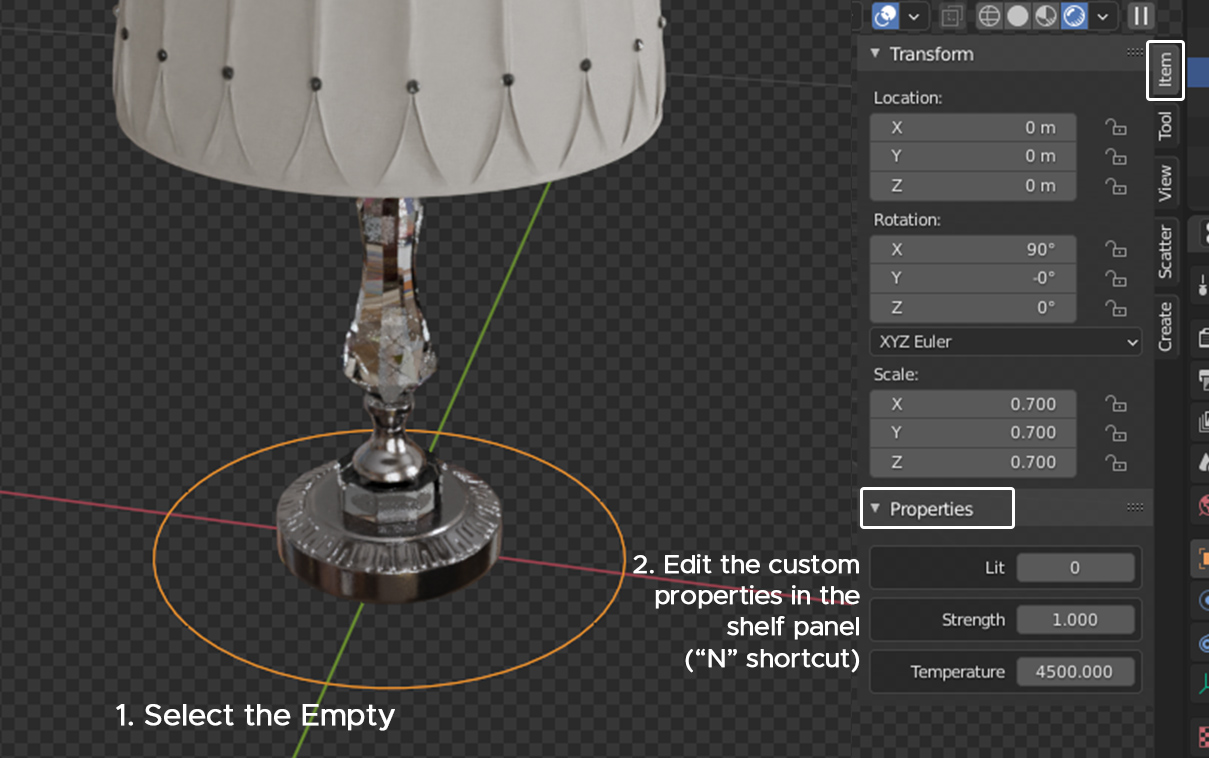The height and width of the screenshot is (758, 1209).
Task: Open the Scatter sidebar tab
Action: point(1165,251)
